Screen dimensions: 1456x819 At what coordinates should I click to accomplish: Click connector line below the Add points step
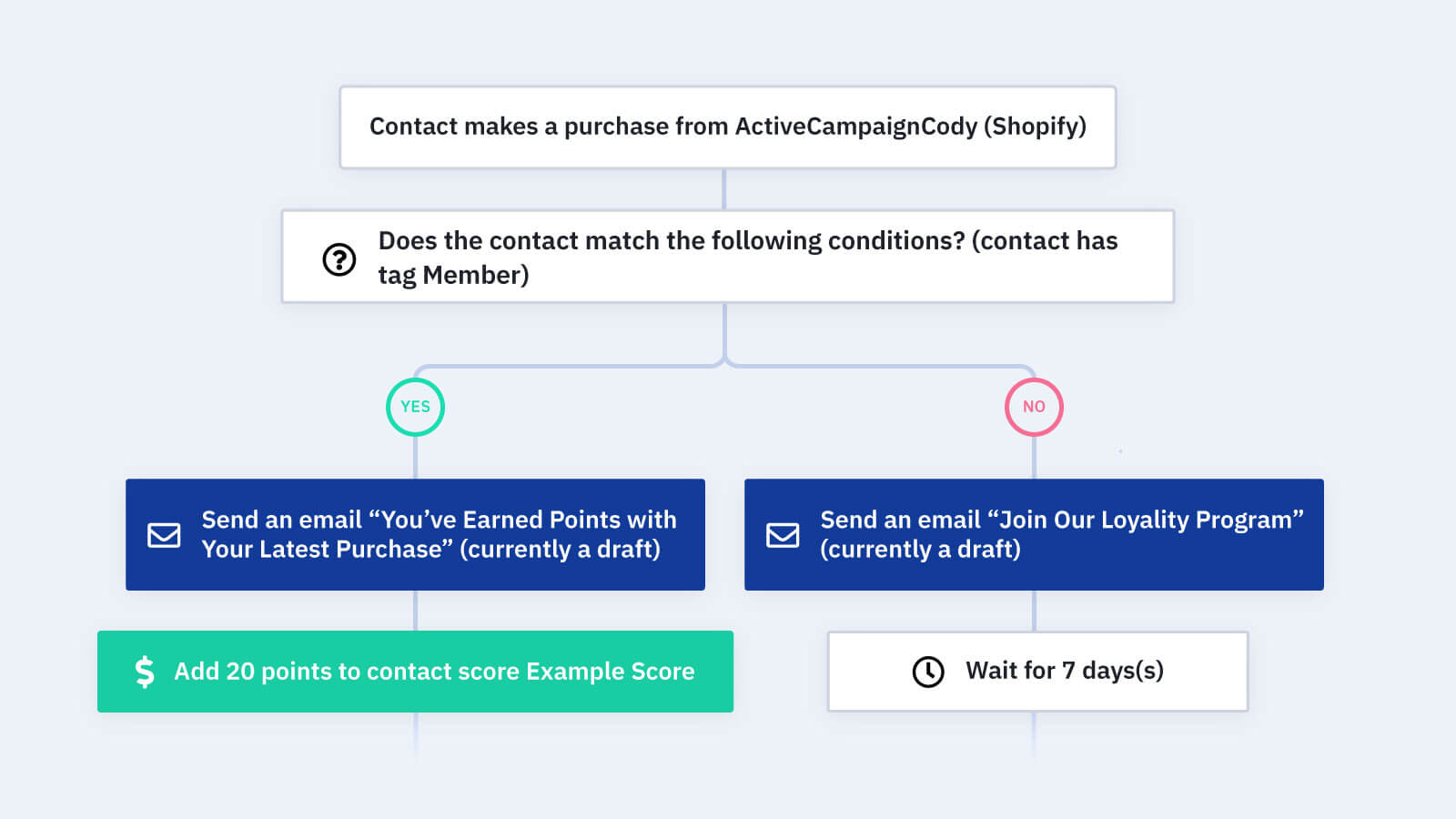(x=416, y=733)
